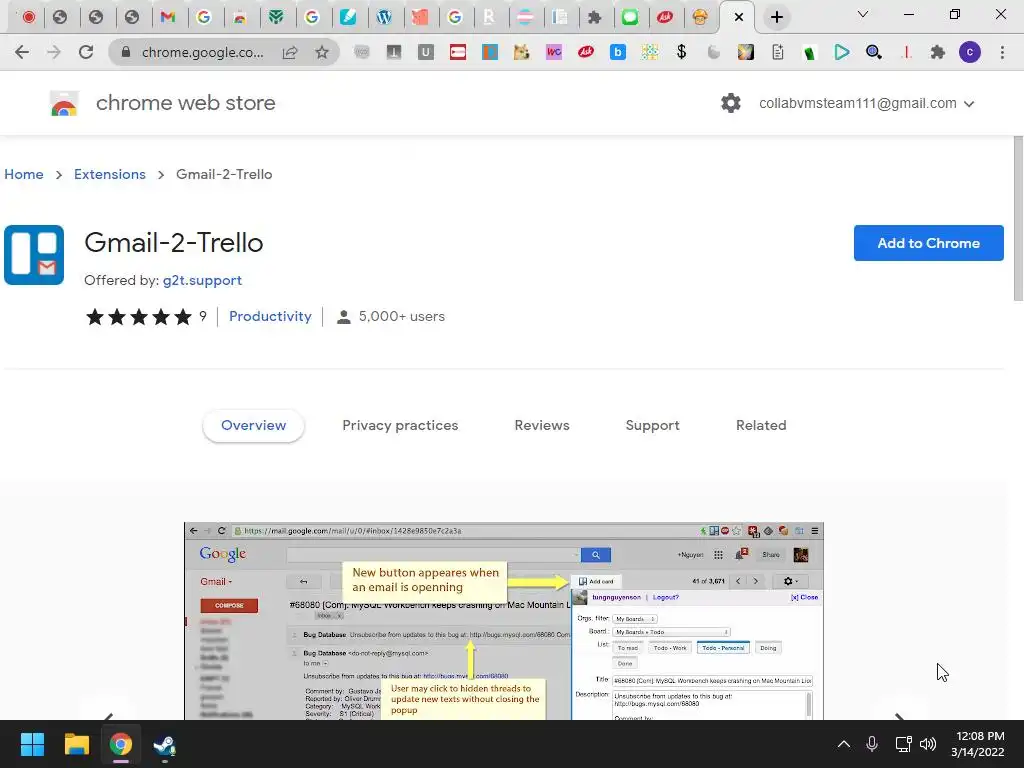This screenshot has width=1024, height=768.
Task: Click the gray 'U' extension icon
Action: [426, 52]
